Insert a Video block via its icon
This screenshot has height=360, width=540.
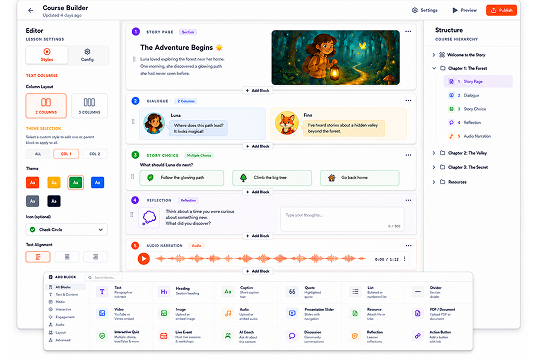click(x=102, y=313)
